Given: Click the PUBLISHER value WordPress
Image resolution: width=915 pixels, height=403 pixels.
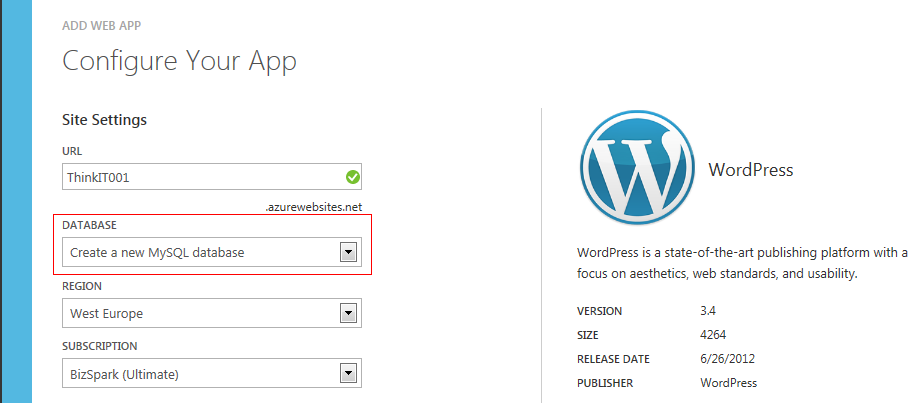Looking at the screenshot, I should (x=728, y=383).
